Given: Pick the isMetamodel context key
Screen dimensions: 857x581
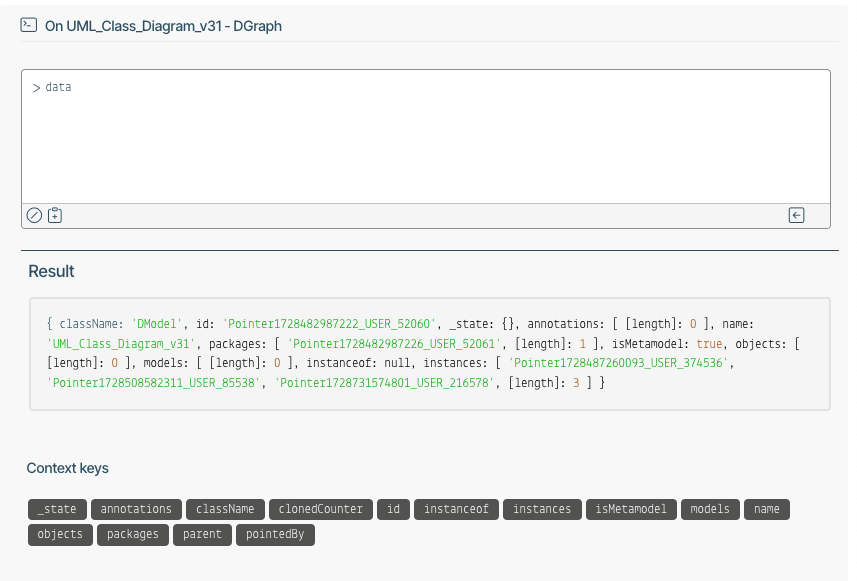Looking at the screenshot, I should [631, 509].
